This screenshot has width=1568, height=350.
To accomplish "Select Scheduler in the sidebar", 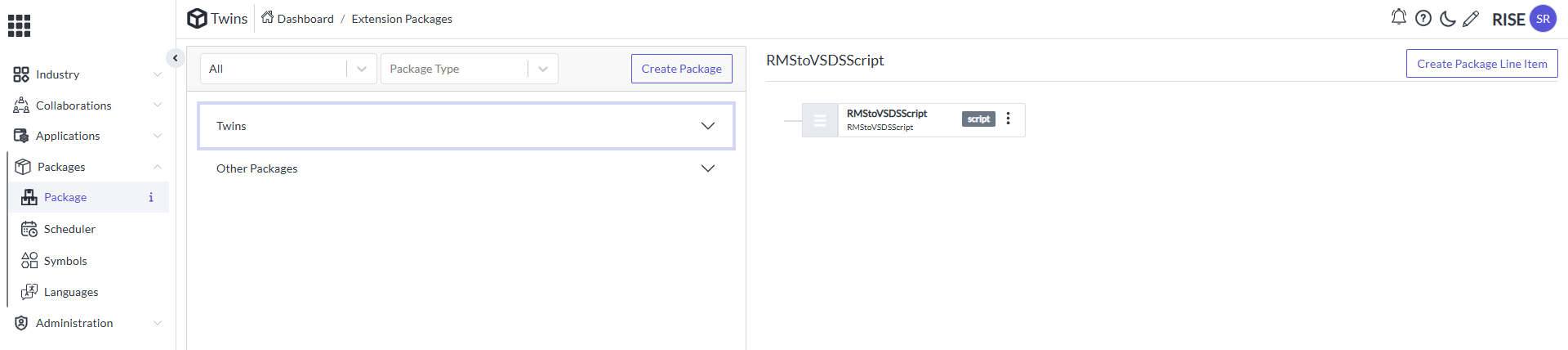I will click(69, 229).
